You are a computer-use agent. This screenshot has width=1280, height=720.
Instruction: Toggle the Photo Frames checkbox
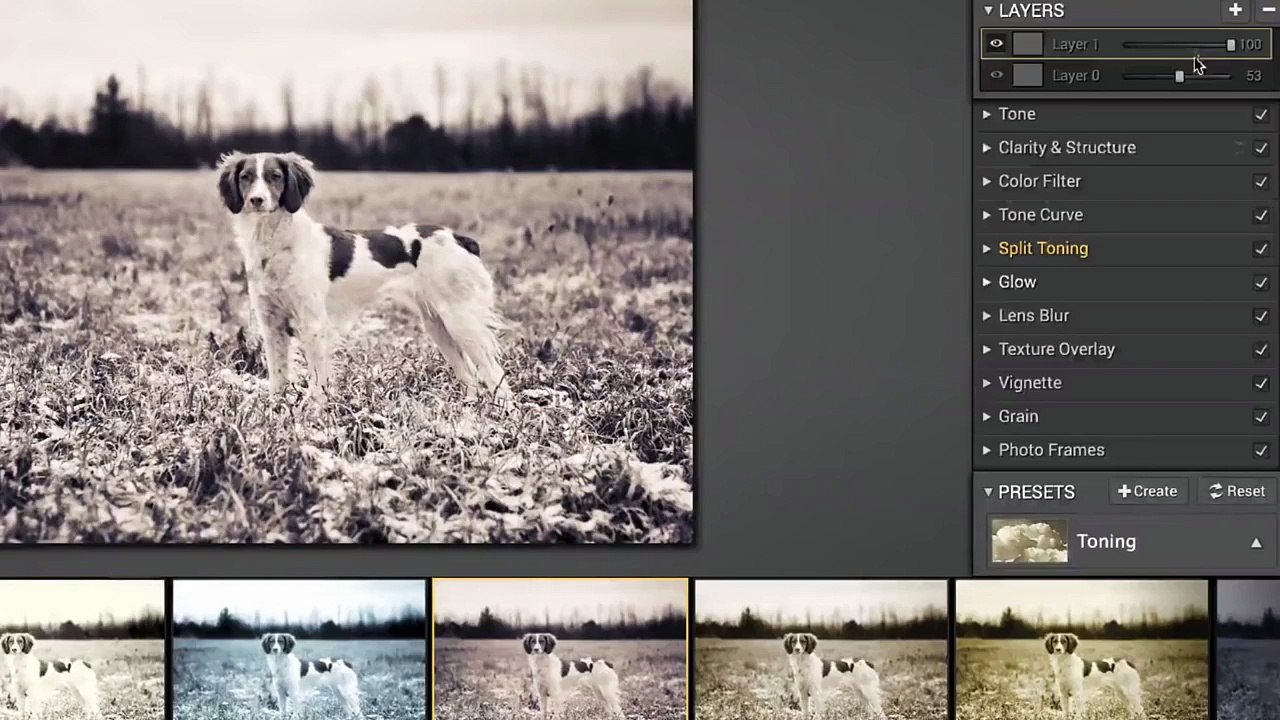pyautogui.click(x=1261, y=451)
